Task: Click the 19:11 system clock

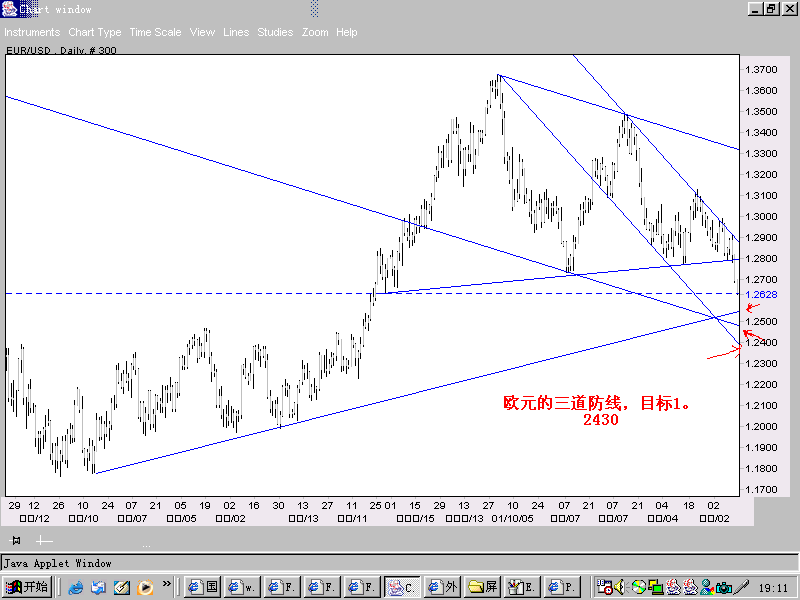Action: click(x=773, y=588)
